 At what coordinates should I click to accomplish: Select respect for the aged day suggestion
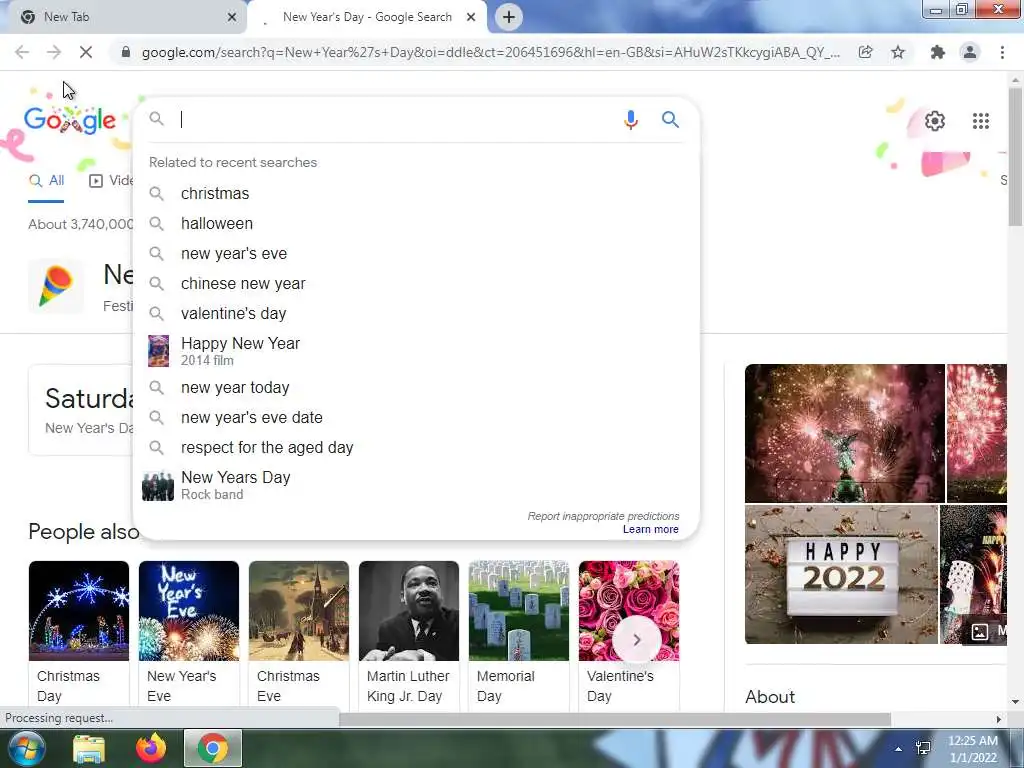(416, 447)
